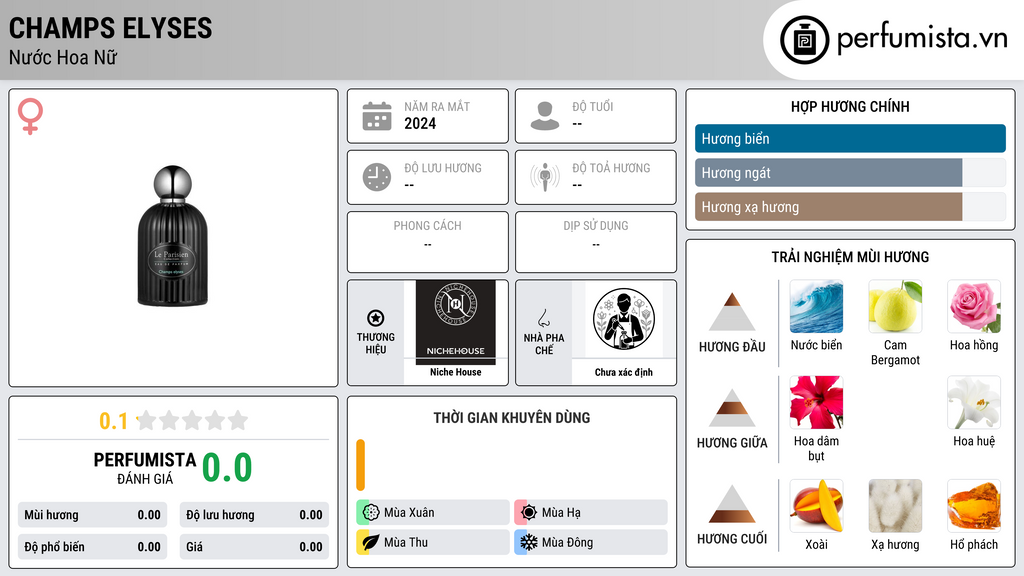Click the Trải nghiệm mùi hương heading
This screenshot has width=1024, height=576.
tap(850, 257)
